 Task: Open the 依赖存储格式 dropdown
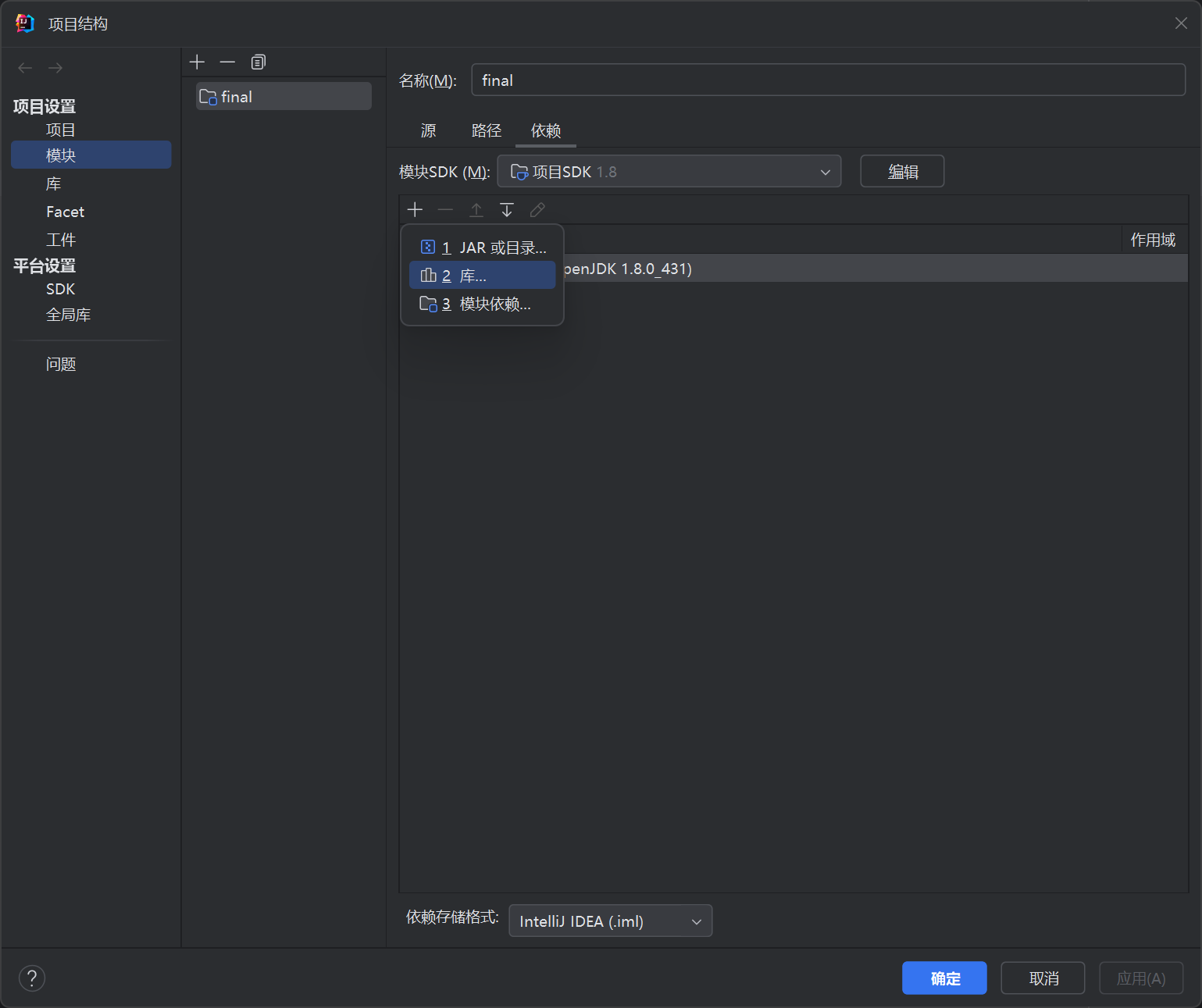coord(610,921)
